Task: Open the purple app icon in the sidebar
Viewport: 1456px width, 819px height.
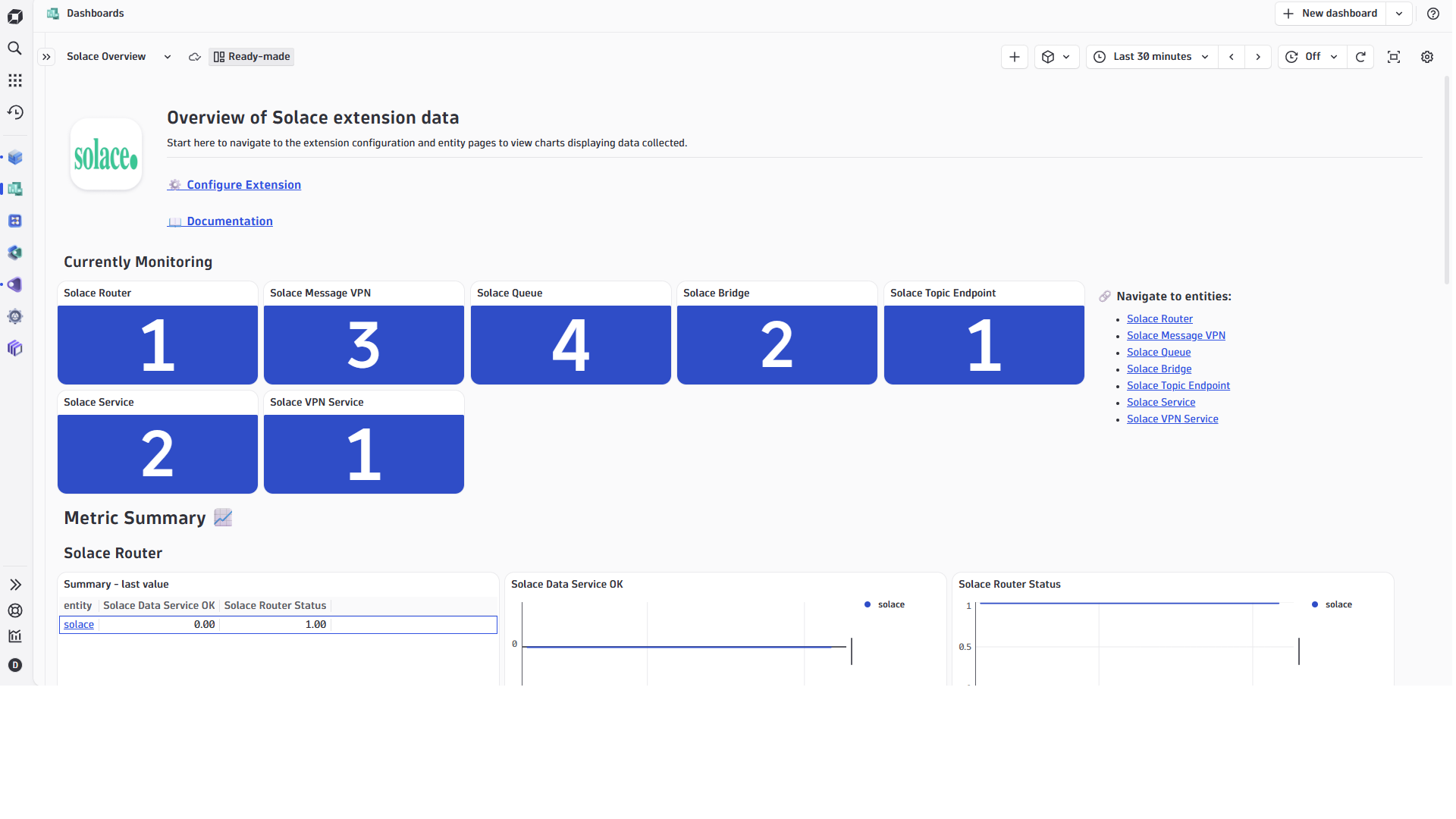Action: [x=15, y=284]
